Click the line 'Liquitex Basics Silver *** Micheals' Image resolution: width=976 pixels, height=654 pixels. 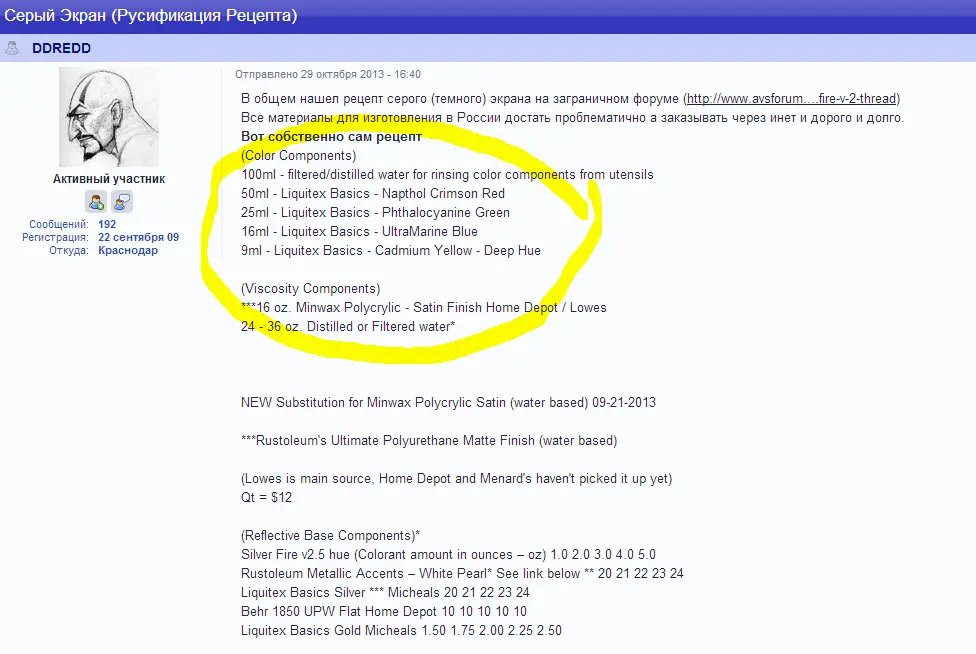click(x=385, y=592)
